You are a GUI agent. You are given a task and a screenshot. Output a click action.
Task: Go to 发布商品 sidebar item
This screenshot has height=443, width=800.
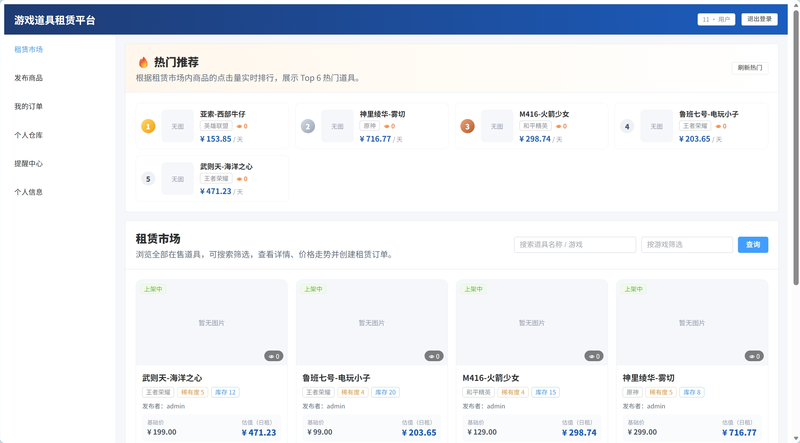29,78
